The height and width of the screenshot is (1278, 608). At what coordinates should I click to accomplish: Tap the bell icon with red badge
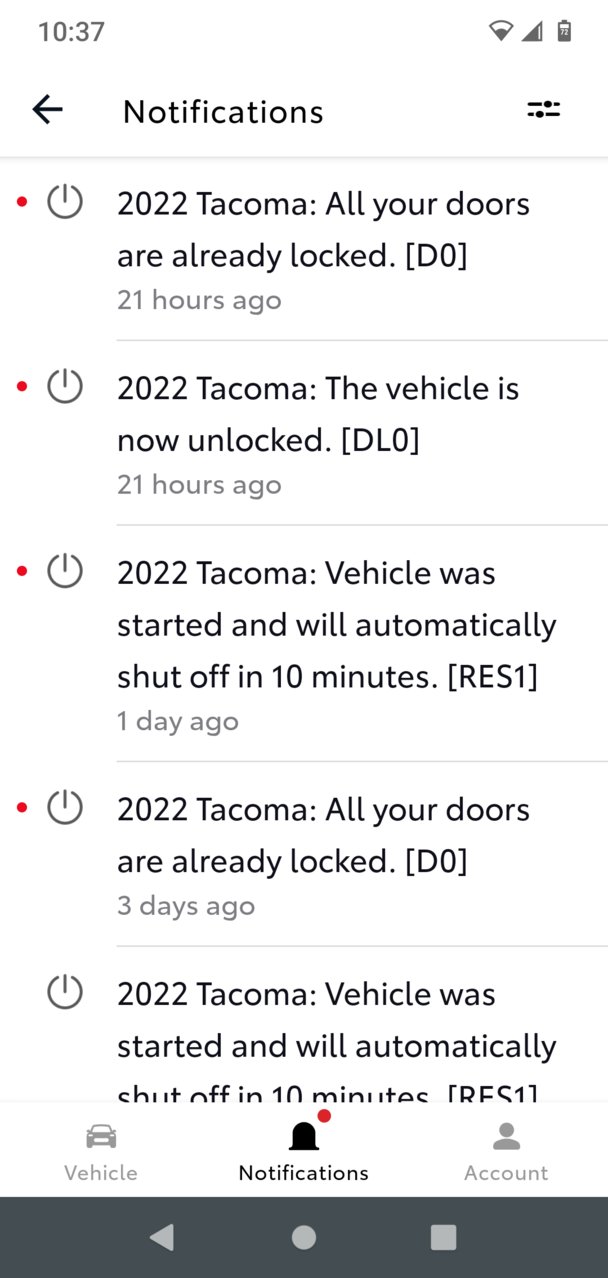304,1135
